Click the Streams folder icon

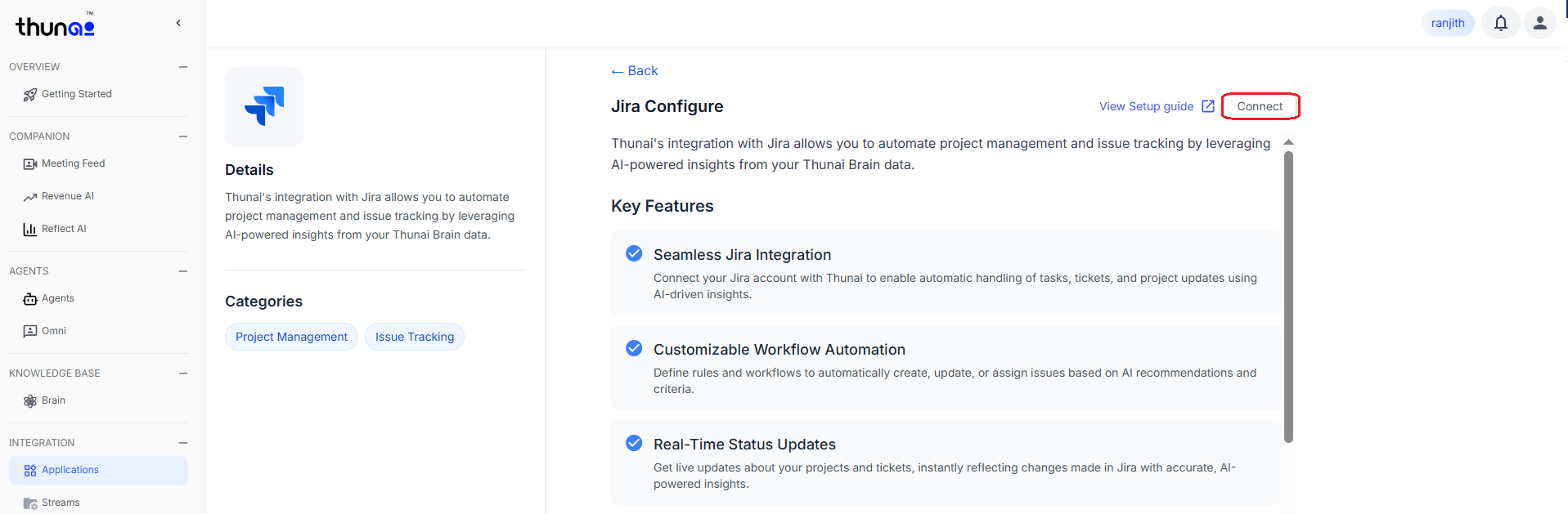tap(30, 503)
